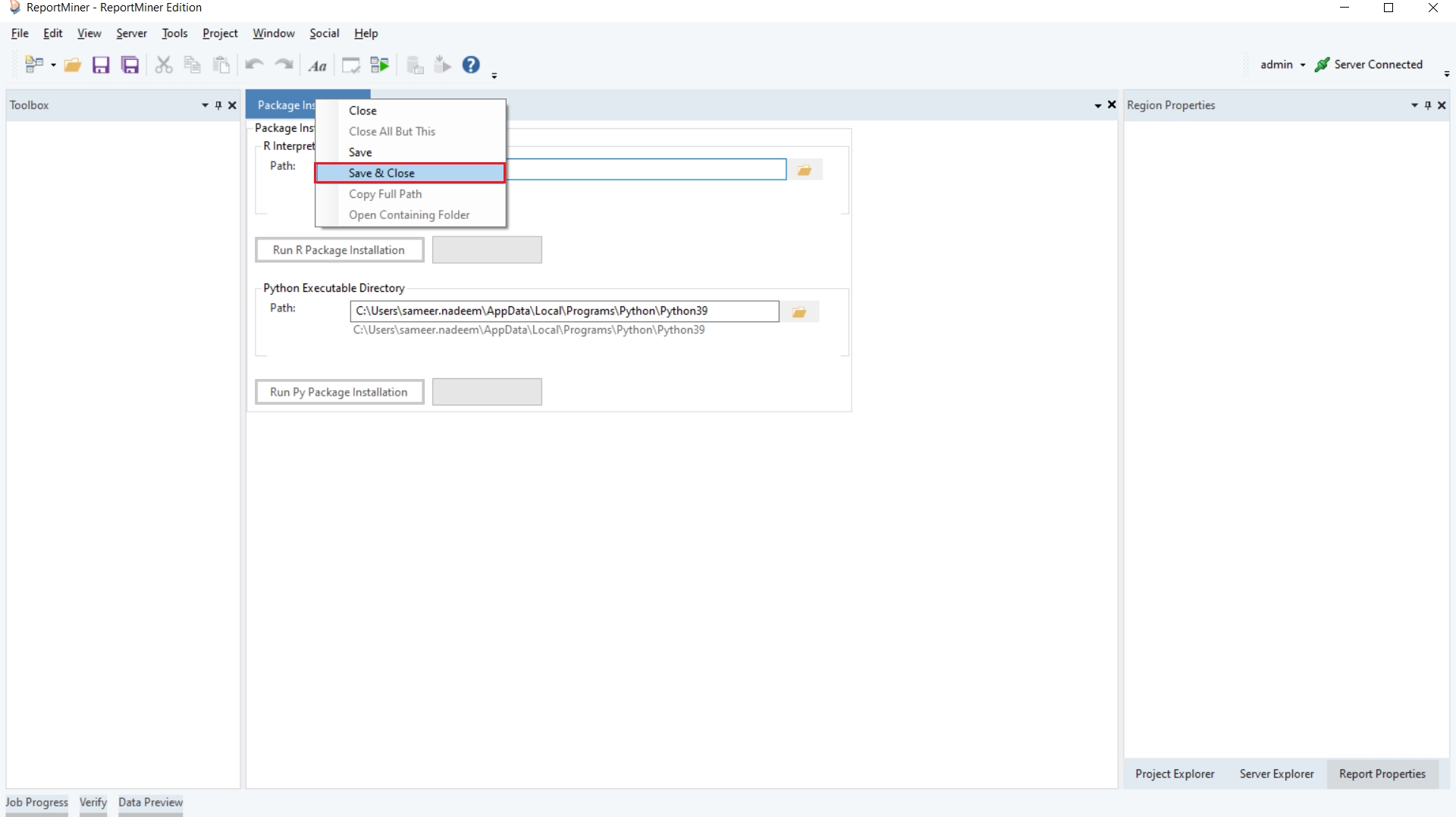1456x817 pixels.
Task: Toggle the Toolbox panel pin
Action: click(x=218, y=105)
